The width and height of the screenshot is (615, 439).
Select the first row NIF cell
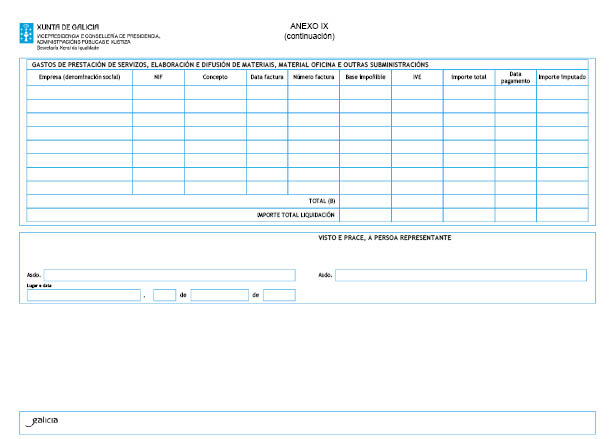pyautogui.click(x=158, y=92)
